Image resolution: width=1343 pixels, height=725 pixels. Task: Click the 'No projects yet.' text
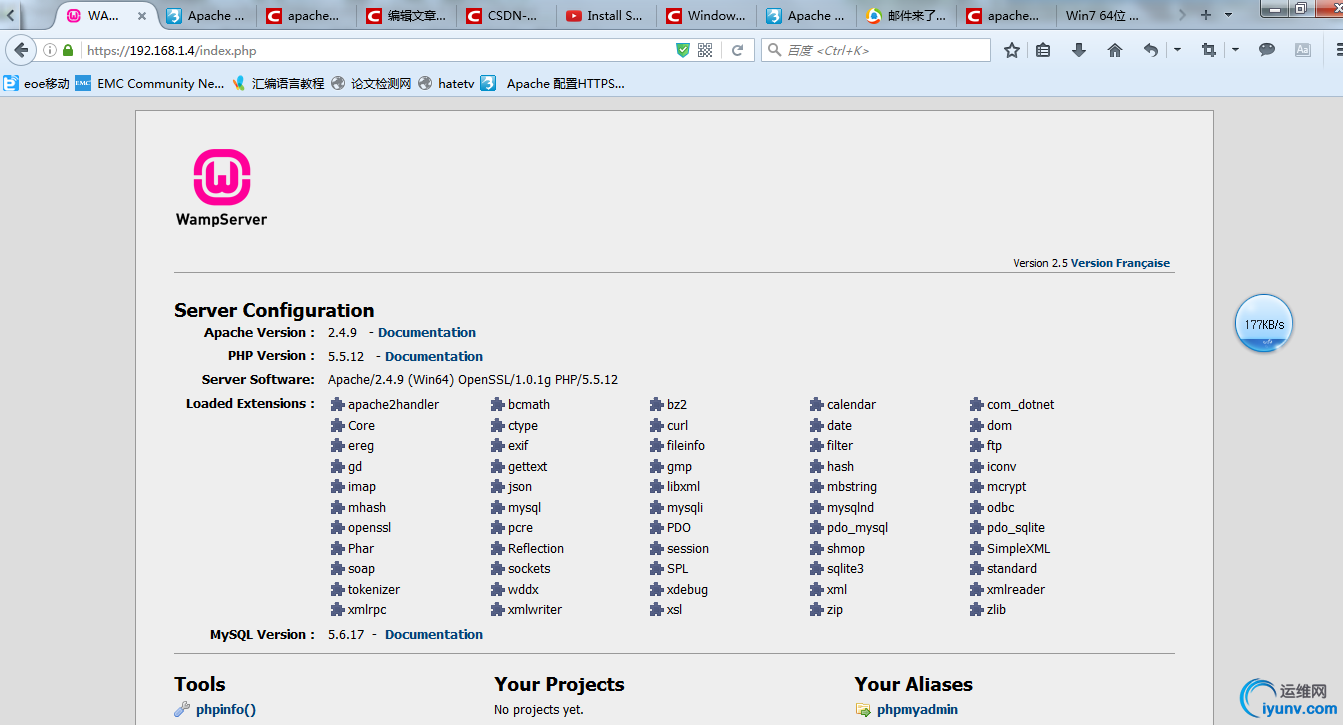point(539,710)
